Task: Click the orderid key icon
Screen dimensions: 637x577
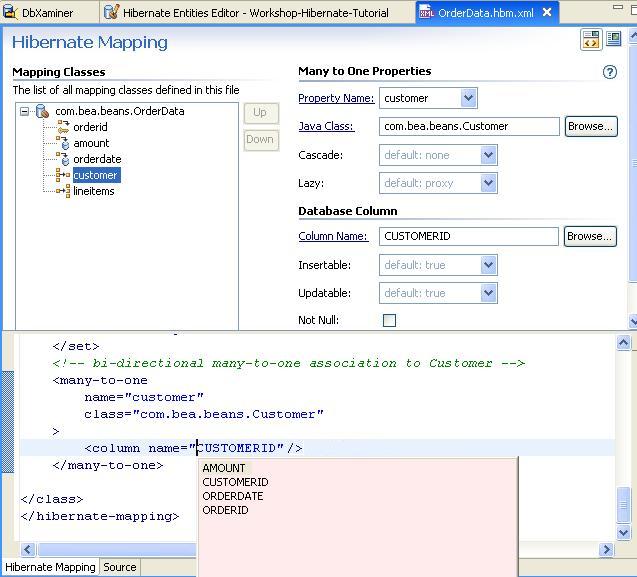Action: point(63,127)
